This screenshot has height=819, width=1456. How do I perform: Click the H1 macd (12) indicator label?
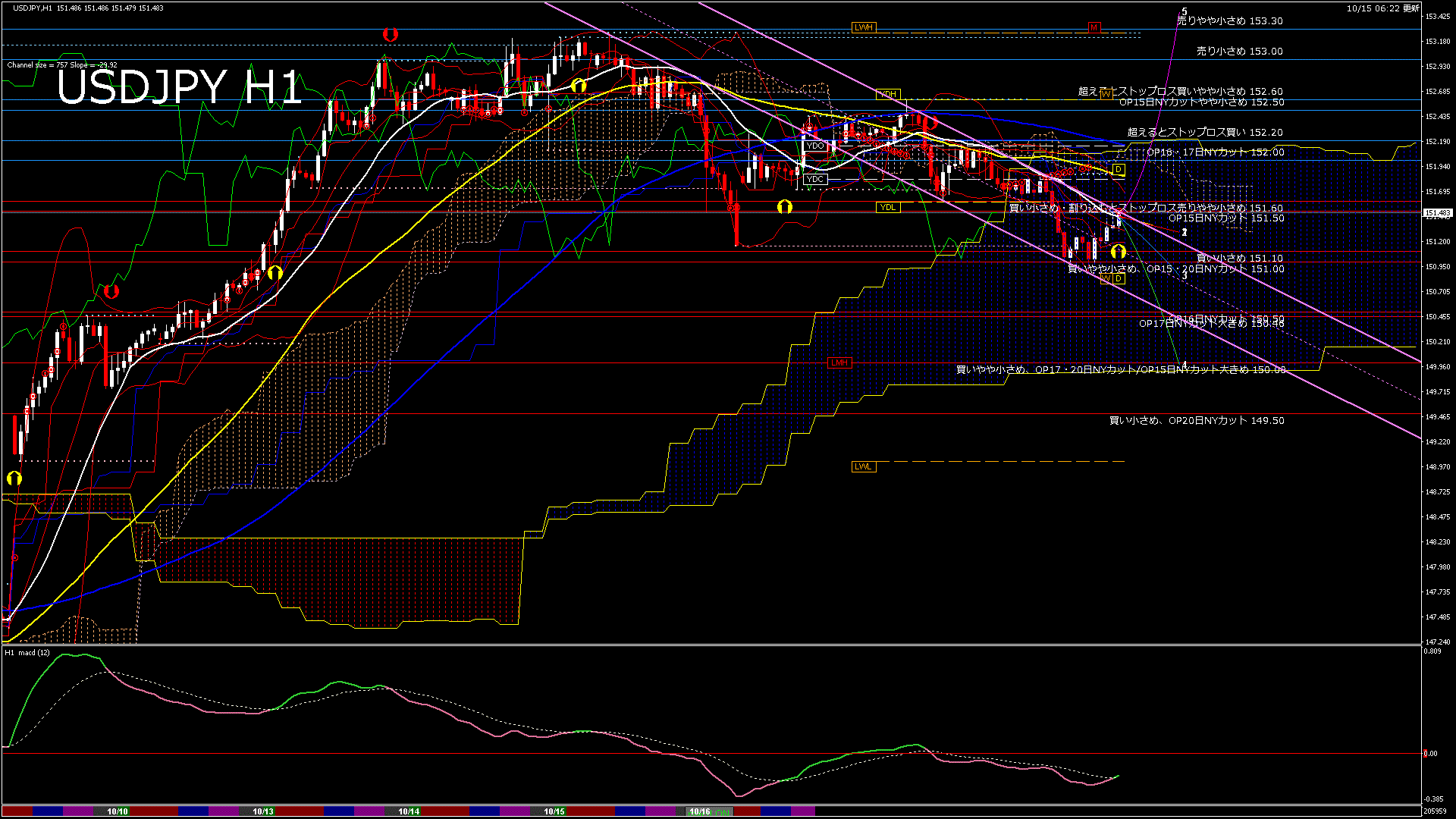(28, 652)
